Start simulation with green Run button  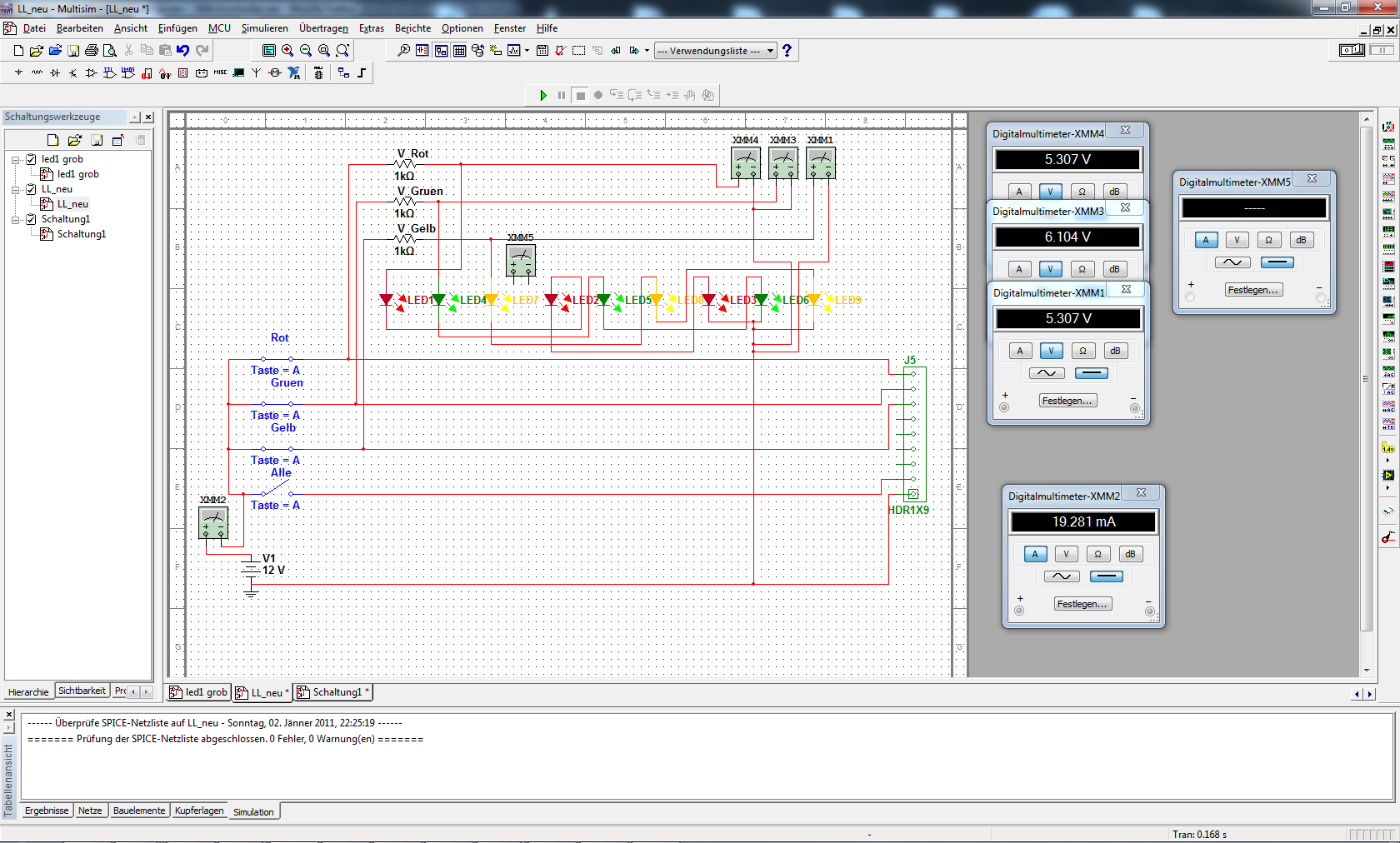click(x=543, y=96)
